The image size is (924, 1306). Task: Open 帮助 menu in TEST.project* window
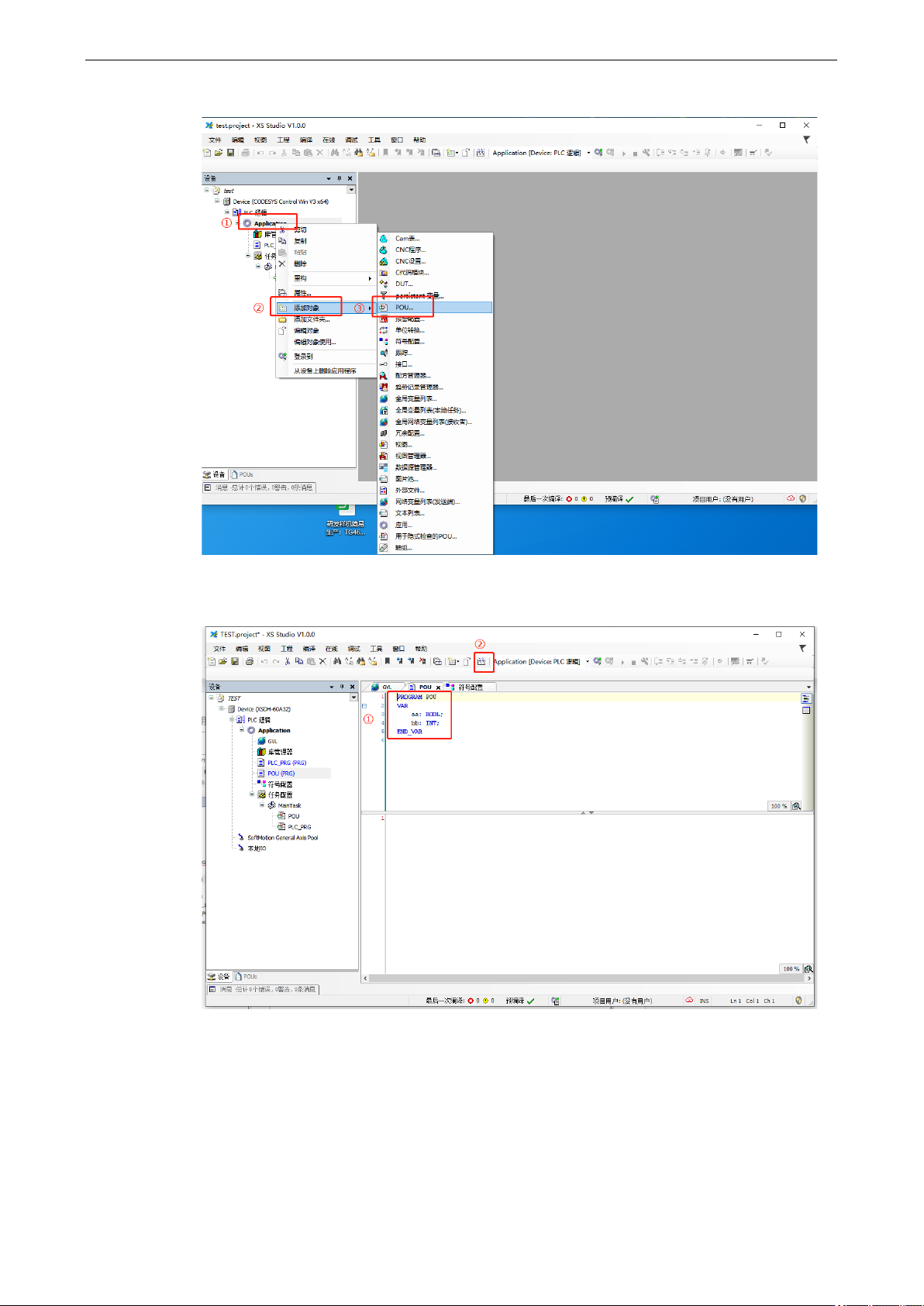click(x=421, y=649)
